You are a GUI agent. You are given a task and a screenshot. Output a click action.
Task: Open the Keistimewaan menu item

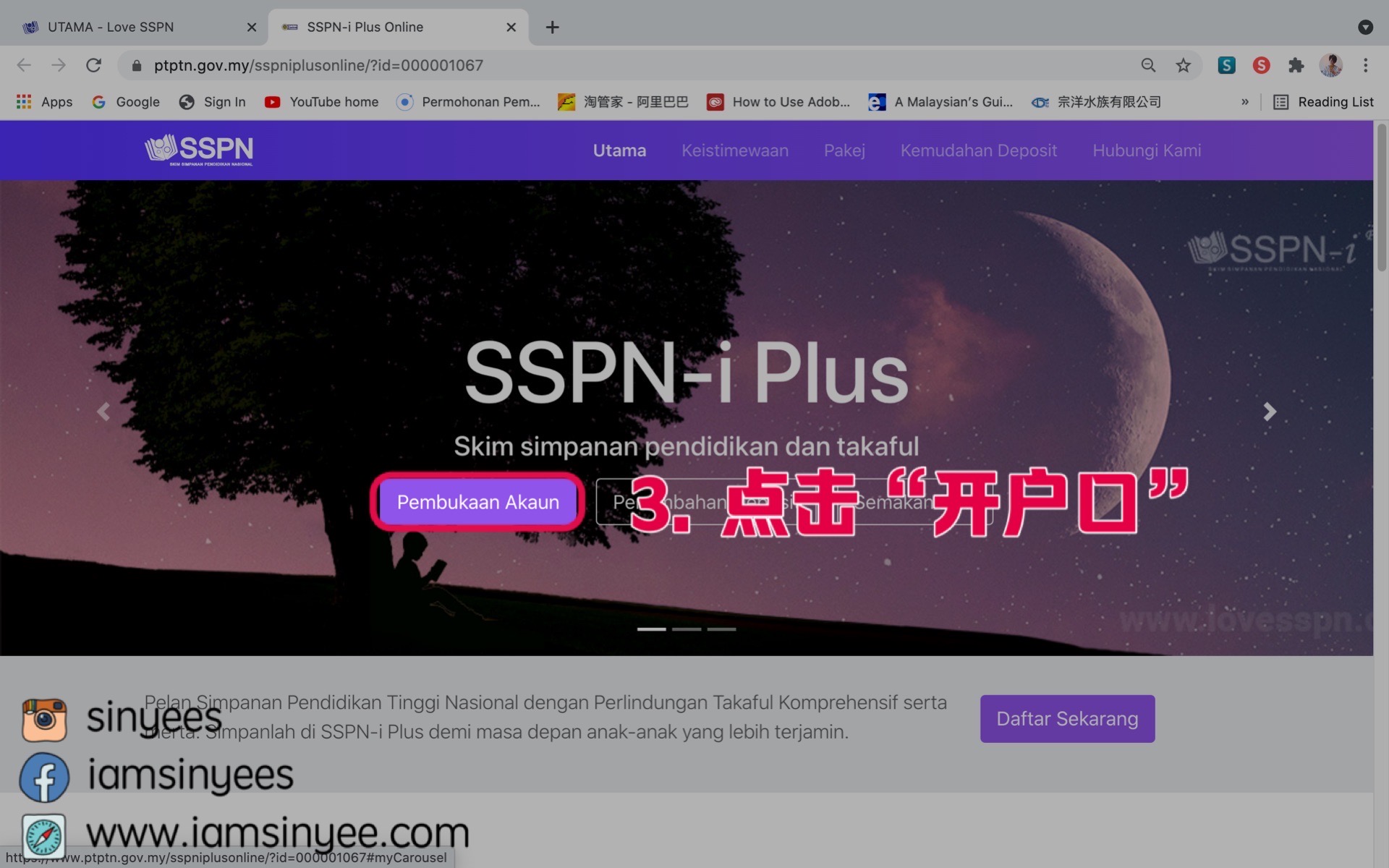pyautogui.click(x=734, y=150)
